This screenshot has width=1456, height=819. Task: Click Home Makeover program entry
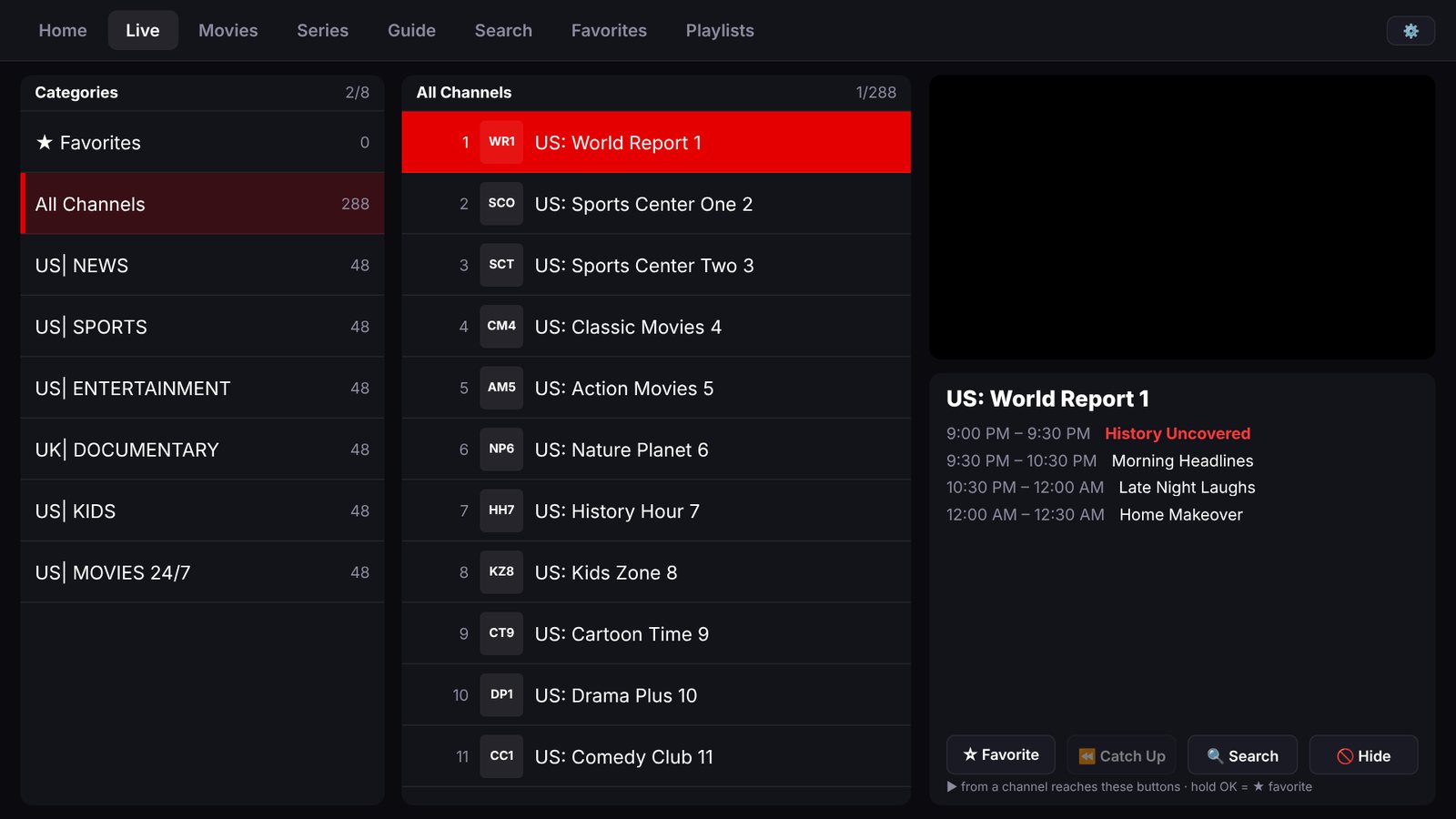tap(1180, 514)
